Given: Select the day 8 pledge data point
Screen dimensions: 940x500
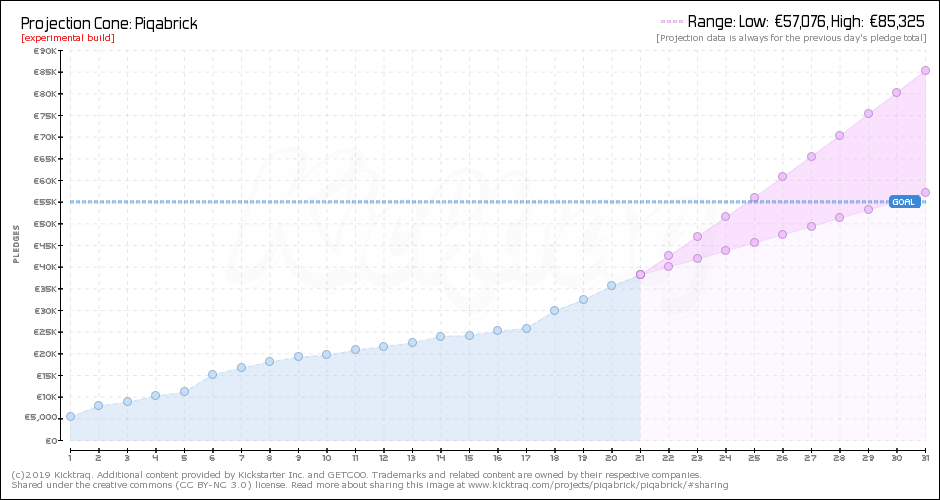Looking at the screenshot, I should click(x=269, y=362).
